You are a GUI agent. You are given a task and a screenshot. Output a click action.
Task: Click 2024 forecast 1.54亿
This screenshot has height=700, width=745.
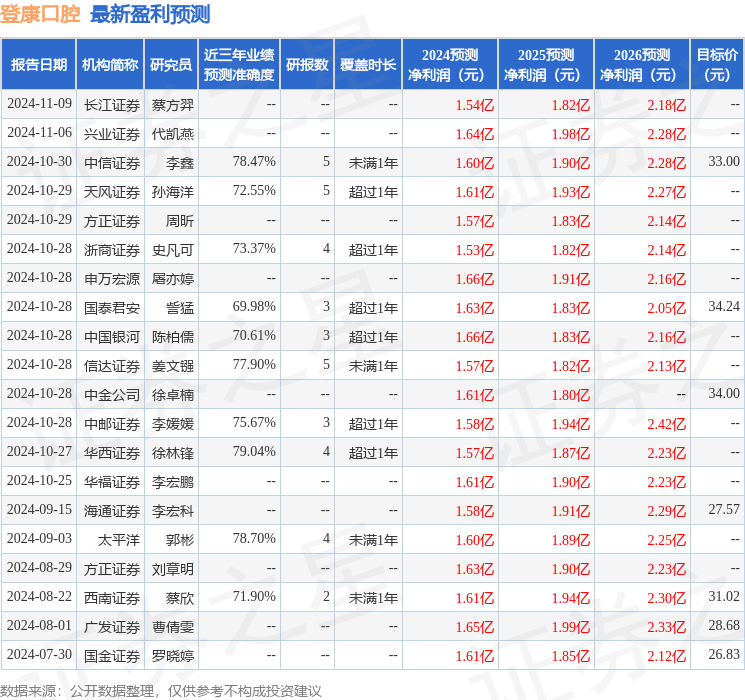coord(475,105)
